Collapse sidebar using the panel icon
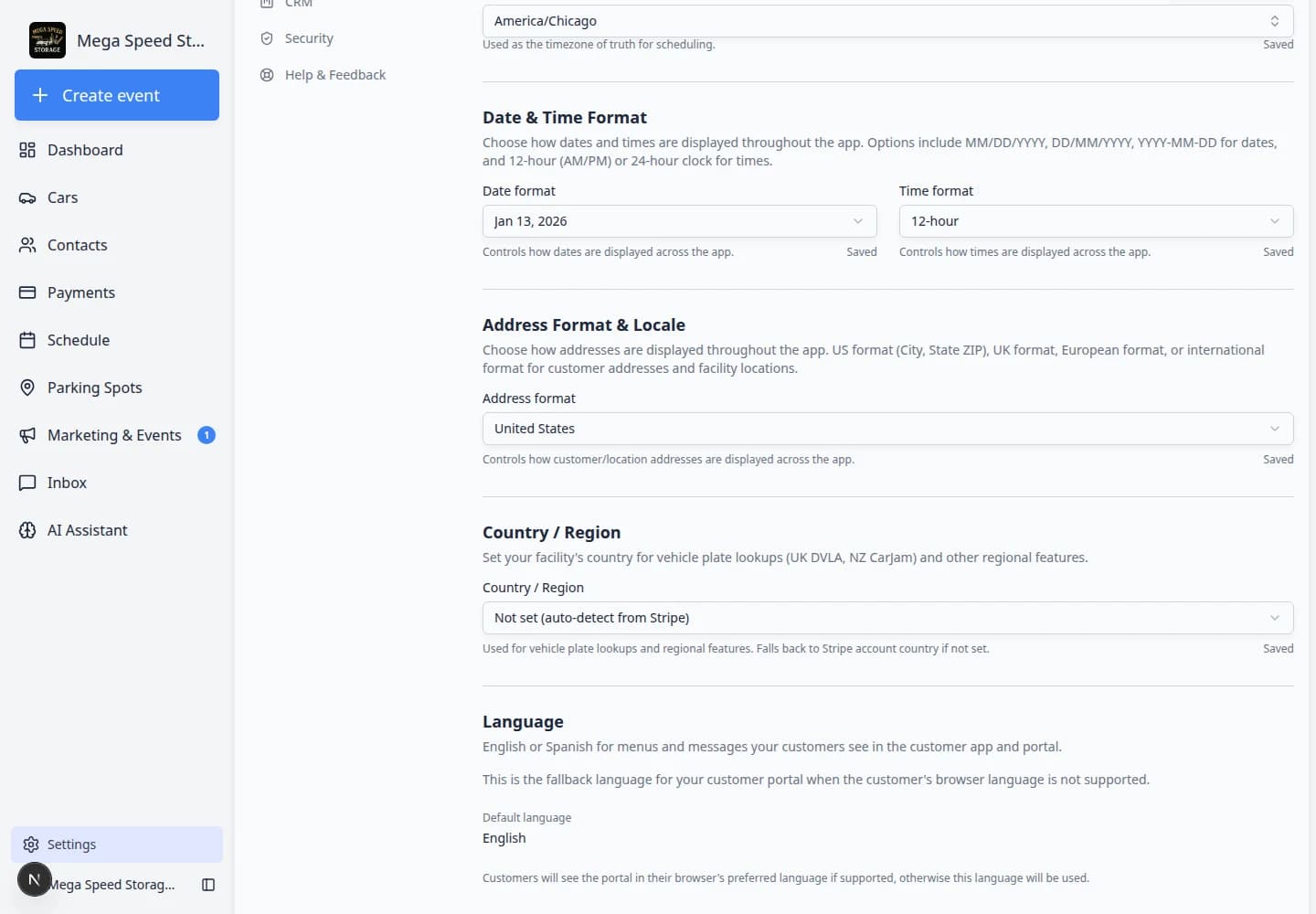The width and height of the screenshot is (1316, 914). [208, 885]
